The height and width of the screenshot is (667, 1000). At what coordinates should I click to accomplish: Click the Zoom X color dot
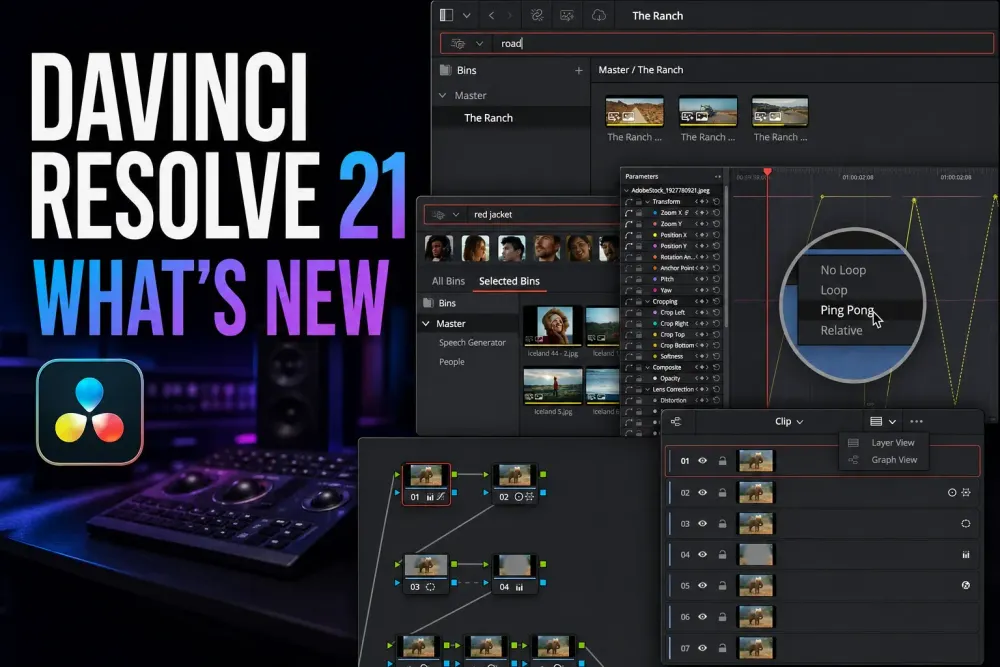(654, 213)
